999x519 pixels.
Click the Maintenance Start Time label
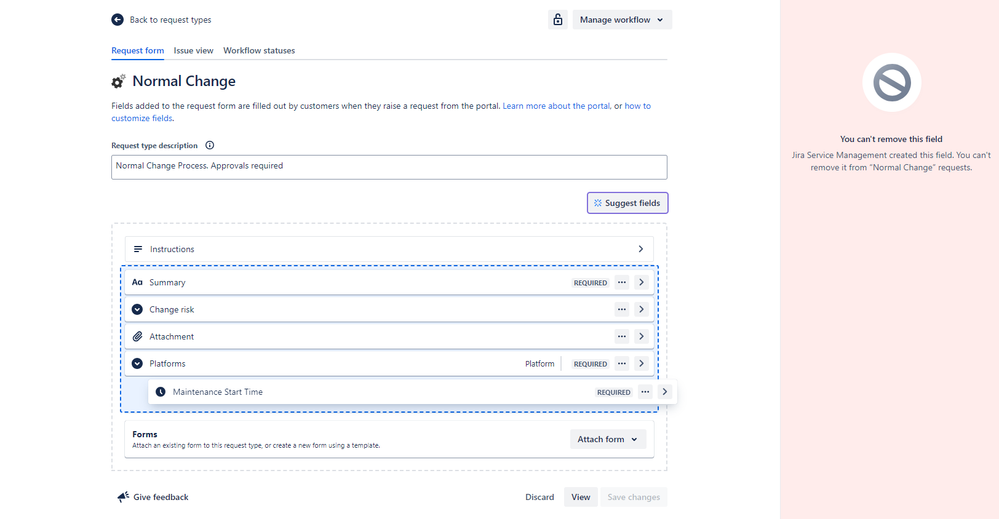click(217, 392)
